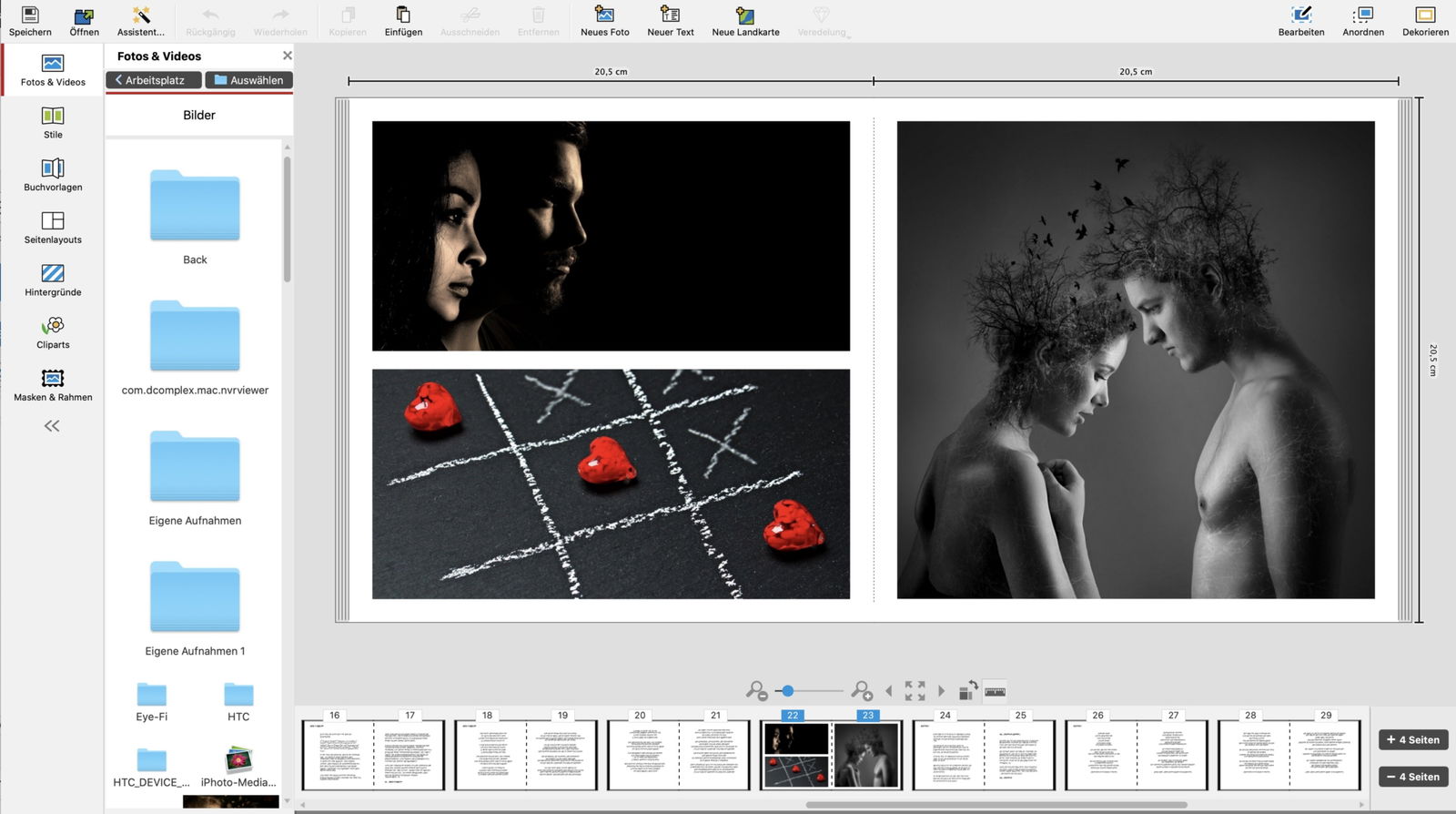Insert a Neue Landkarte map
The height and width of the screenshot is (814, 1456).
coord(745,21)
